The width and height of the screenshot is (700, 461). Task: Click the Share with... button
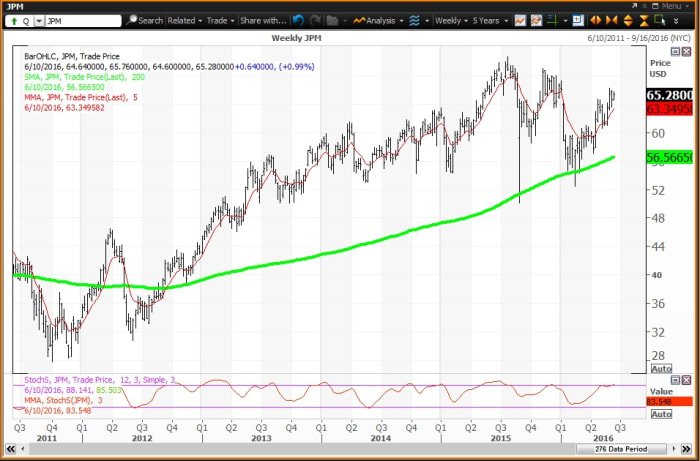tap(263, 20)
